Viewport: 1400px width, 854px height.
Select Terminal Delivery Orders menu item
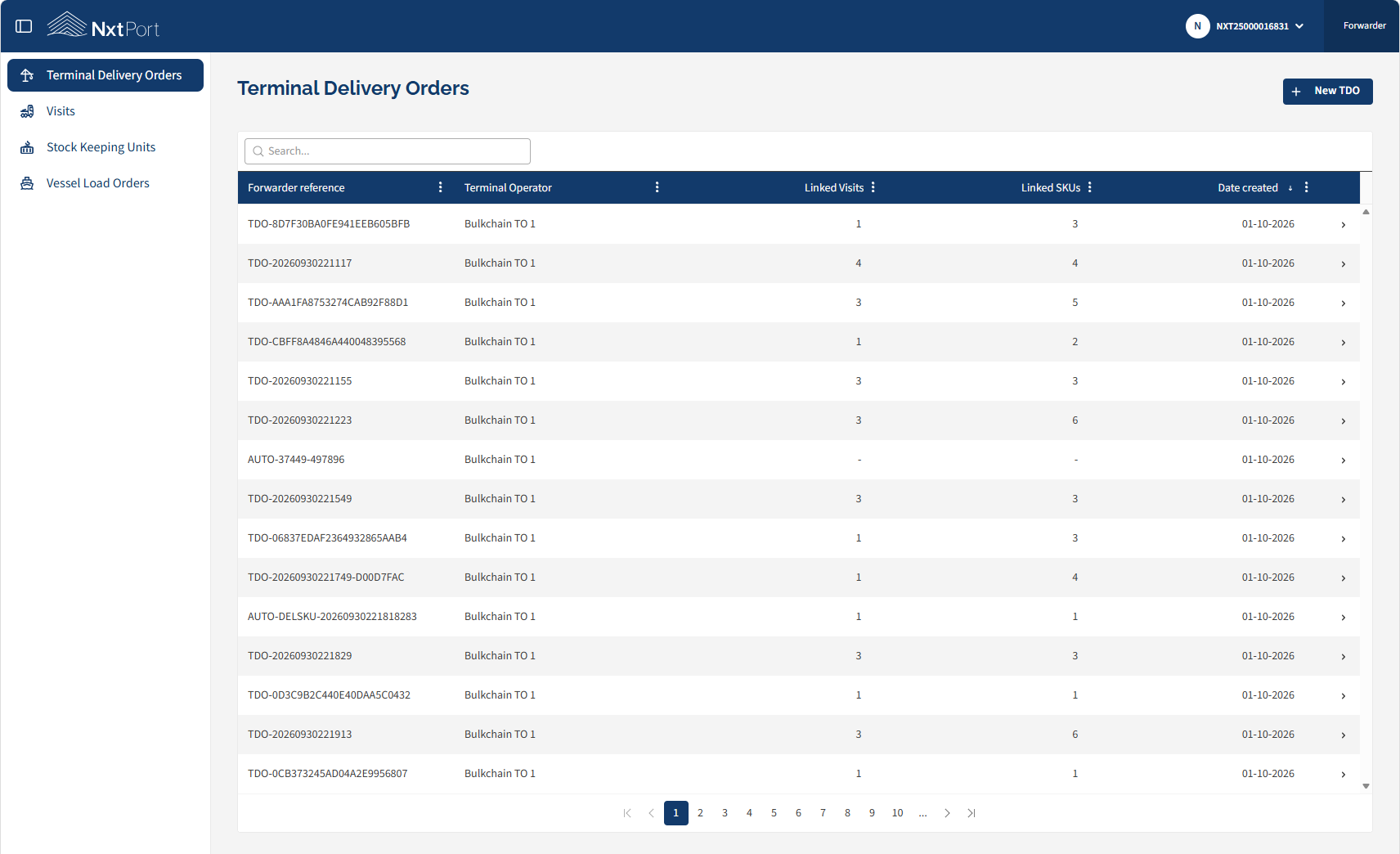pos(105,75)
